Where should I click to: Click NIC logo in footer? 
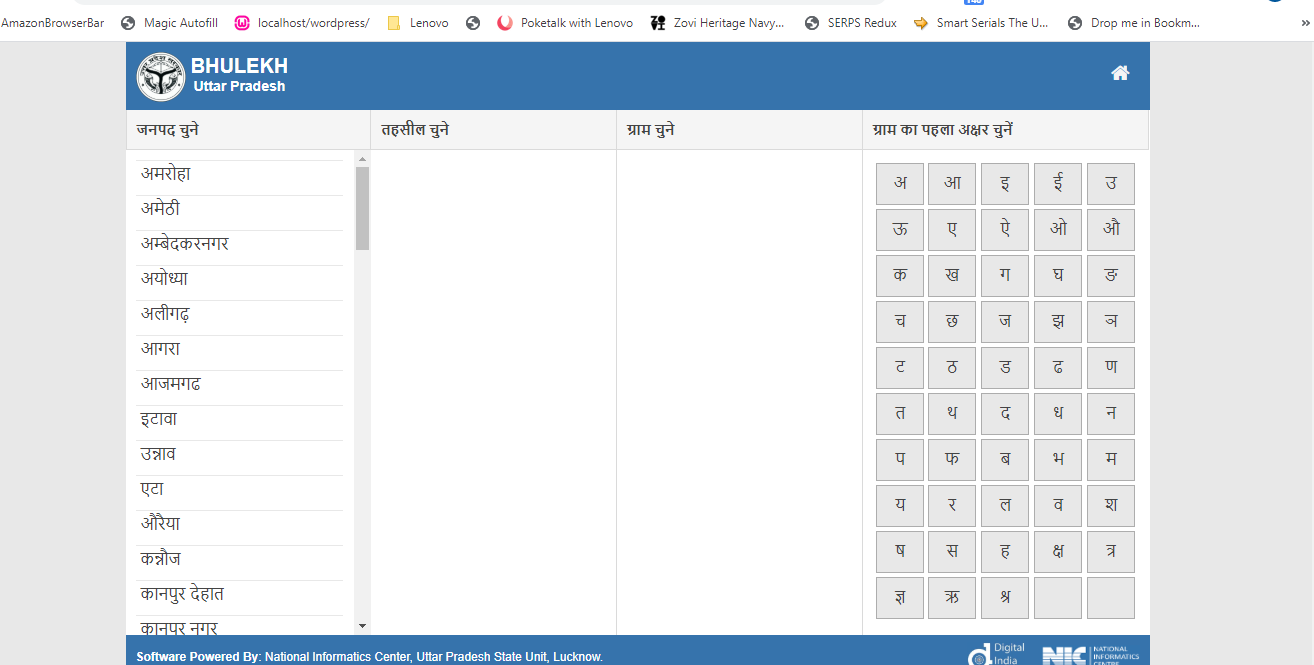click(x=1090, y=655)
